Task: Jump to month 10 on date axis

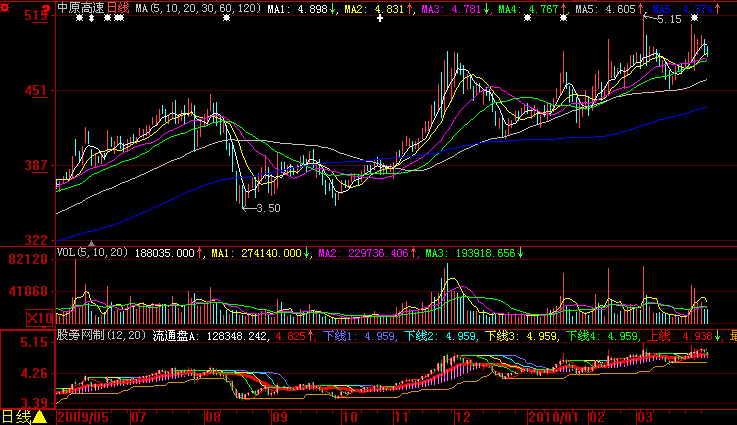Action: coord(349,417)
